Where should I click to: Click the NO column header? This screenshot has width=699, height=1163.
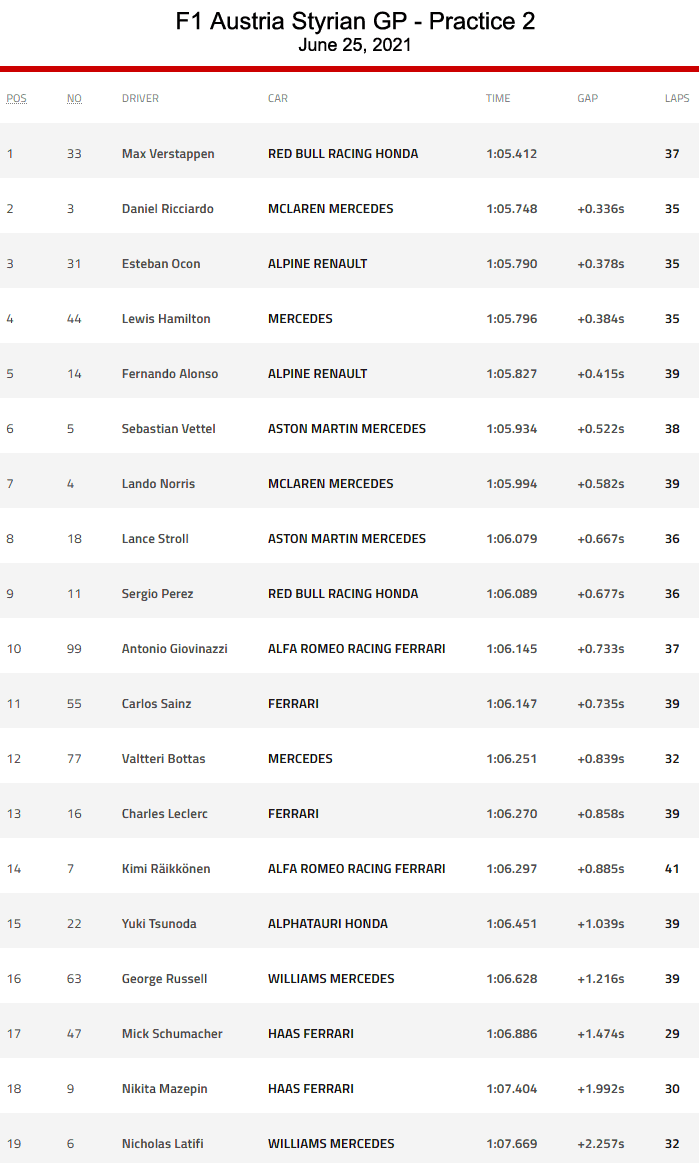74,98
